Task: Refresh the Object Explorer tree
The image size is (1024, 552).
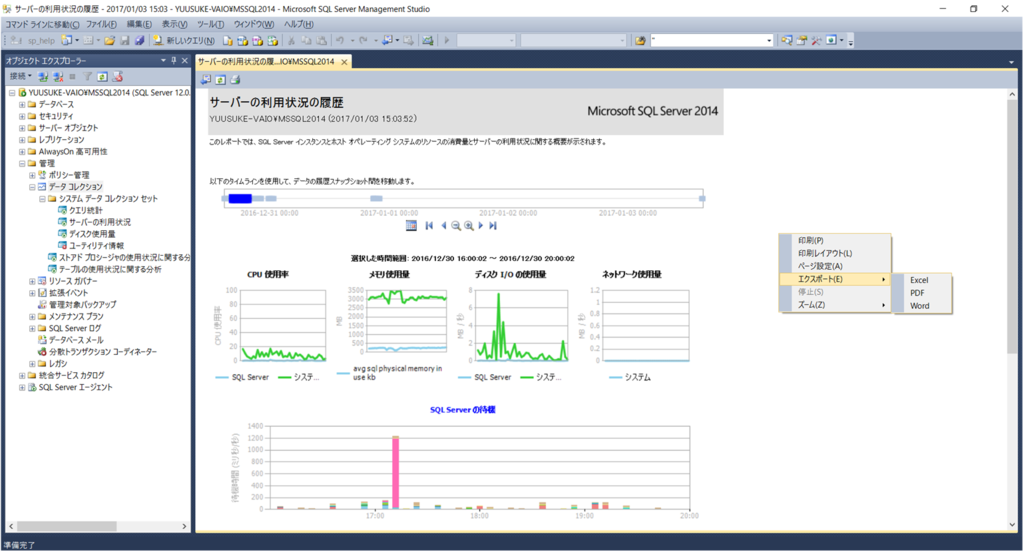Action: point(103,76)
